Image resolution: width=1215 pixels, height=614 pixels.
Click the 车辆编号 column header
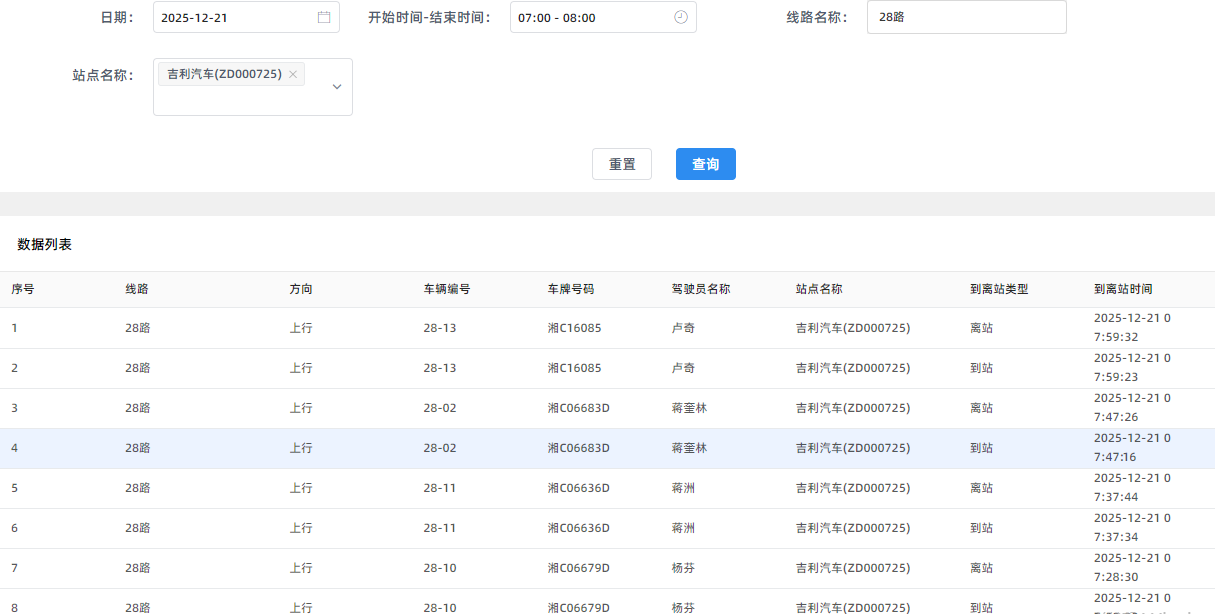point(447,289)
